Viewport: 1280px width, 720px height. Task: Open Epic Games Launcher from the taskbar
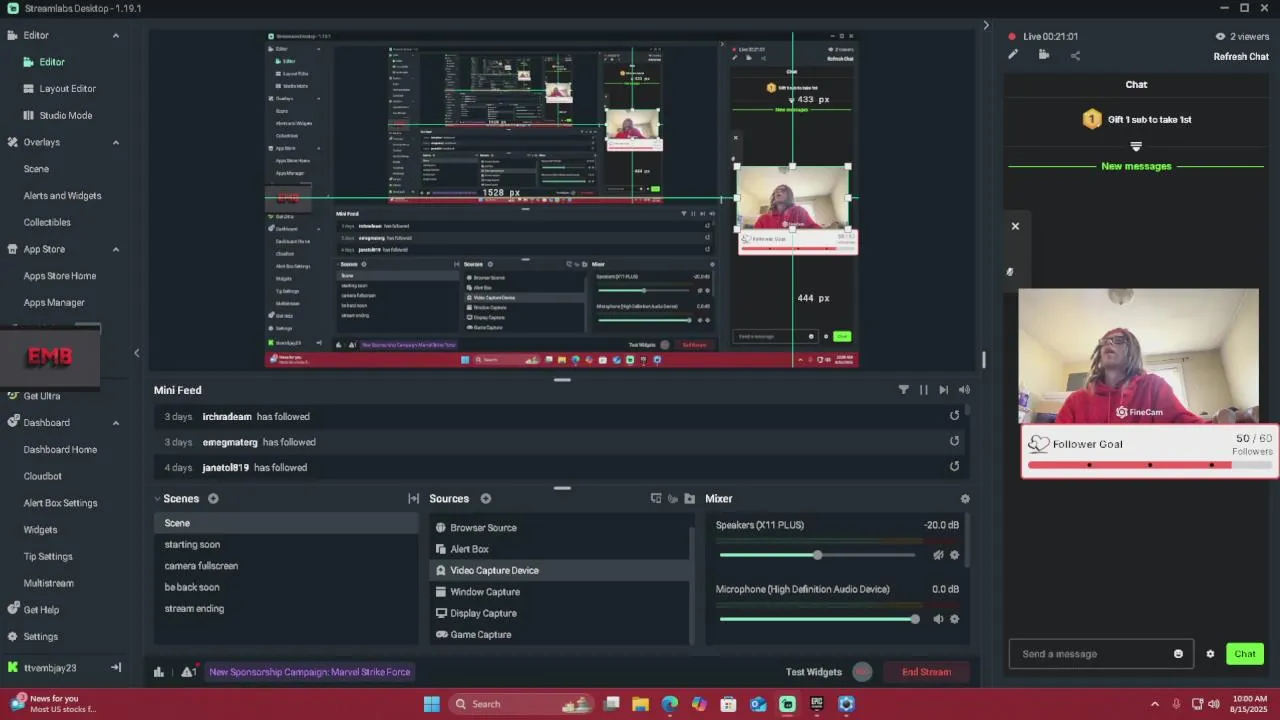coord(817,704)
